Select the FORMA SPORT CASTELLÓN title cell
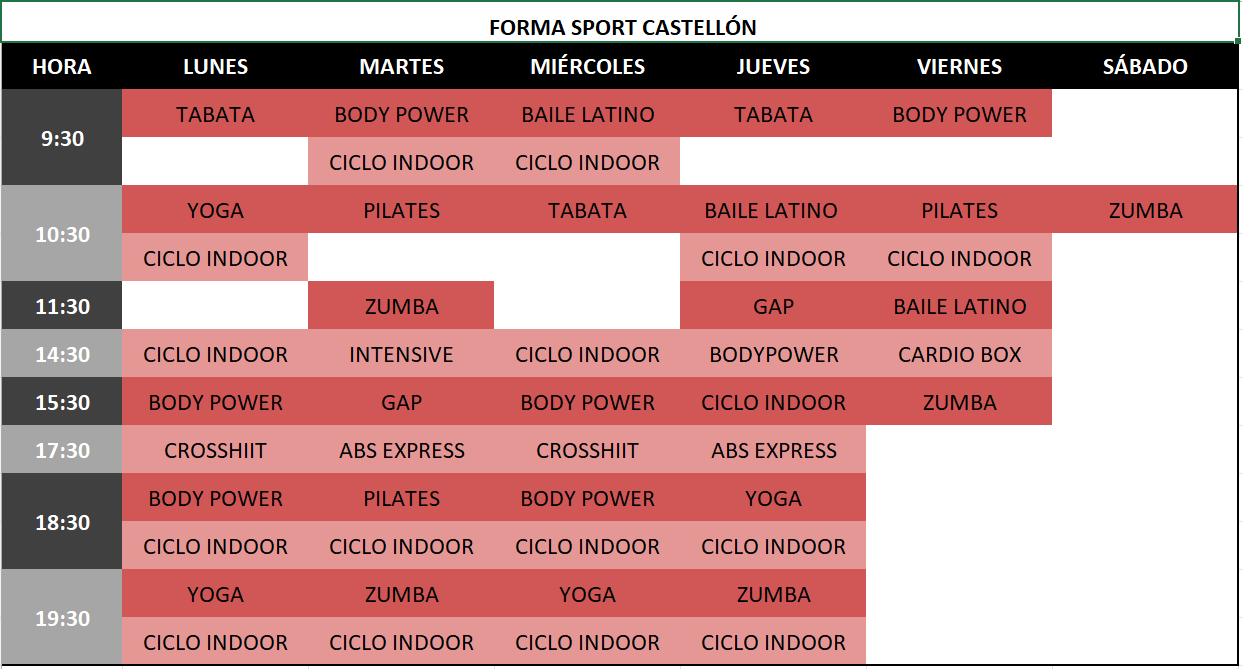Image resolution: width=1242 pixels, height=669 pixels. click(x=621, y=27)
